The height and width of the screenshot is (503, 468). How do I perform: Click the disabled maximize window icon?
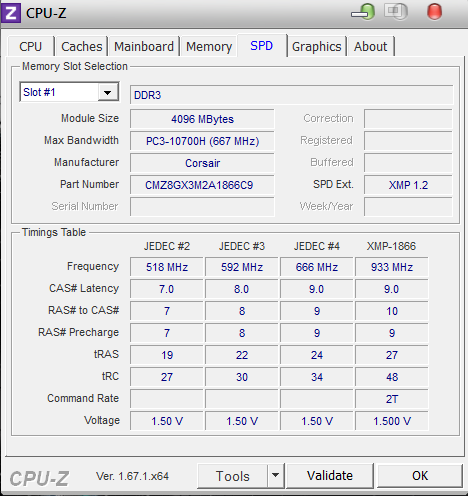pyautogui.click(x=396, y=11)
